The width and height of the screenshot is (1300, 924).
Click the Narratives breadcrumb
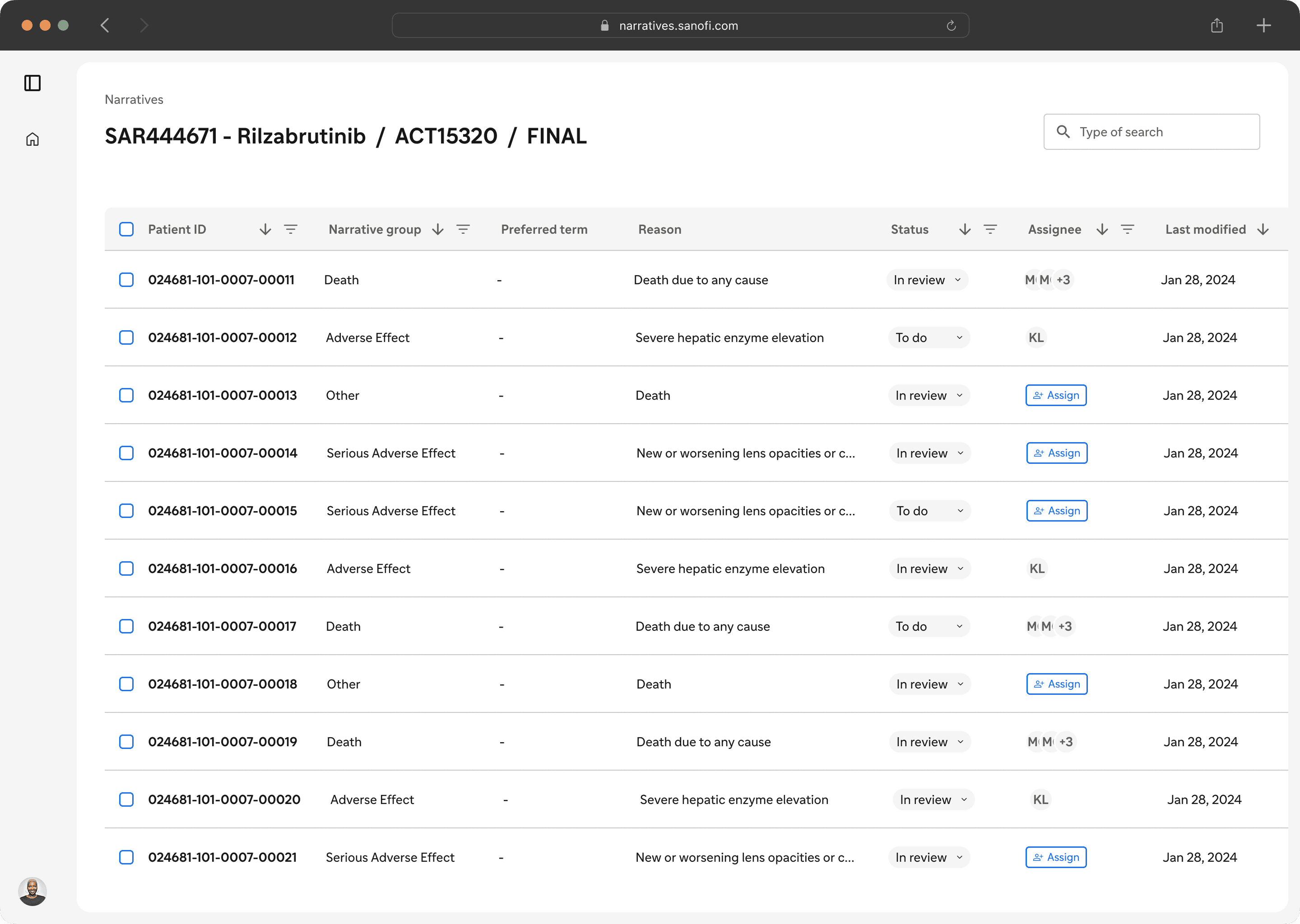pos(134,100)
